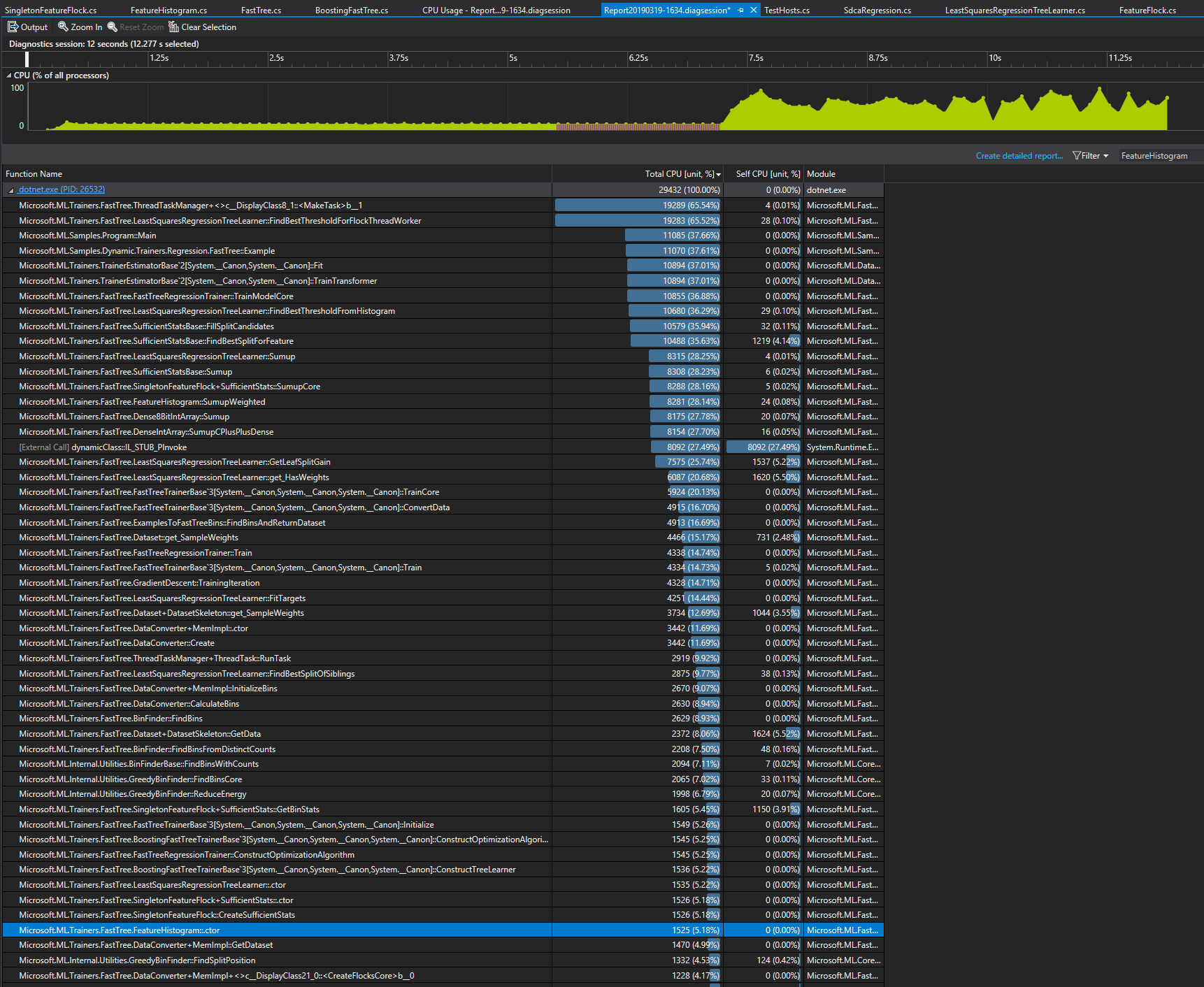
Task: Switch to the TestHosts.cs tab
Action: [787, 10]
